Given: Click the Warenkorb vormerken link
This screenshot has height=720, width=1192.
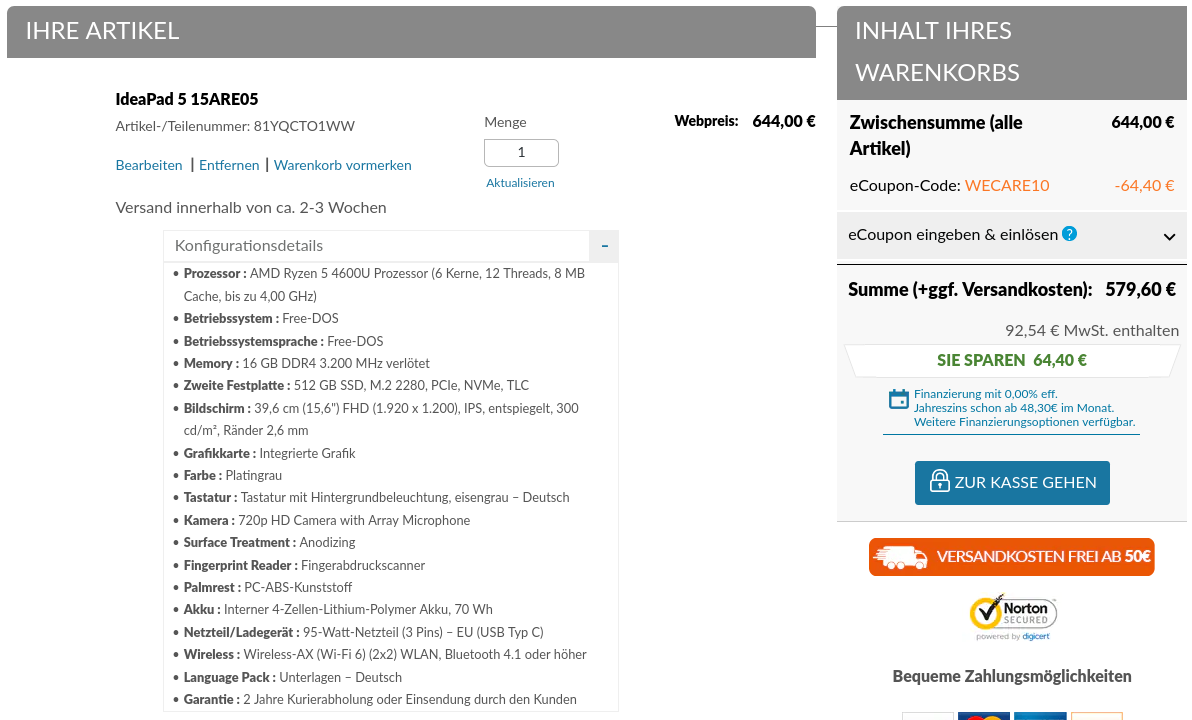Looking at the screenshot, I should tap(342, 165).
